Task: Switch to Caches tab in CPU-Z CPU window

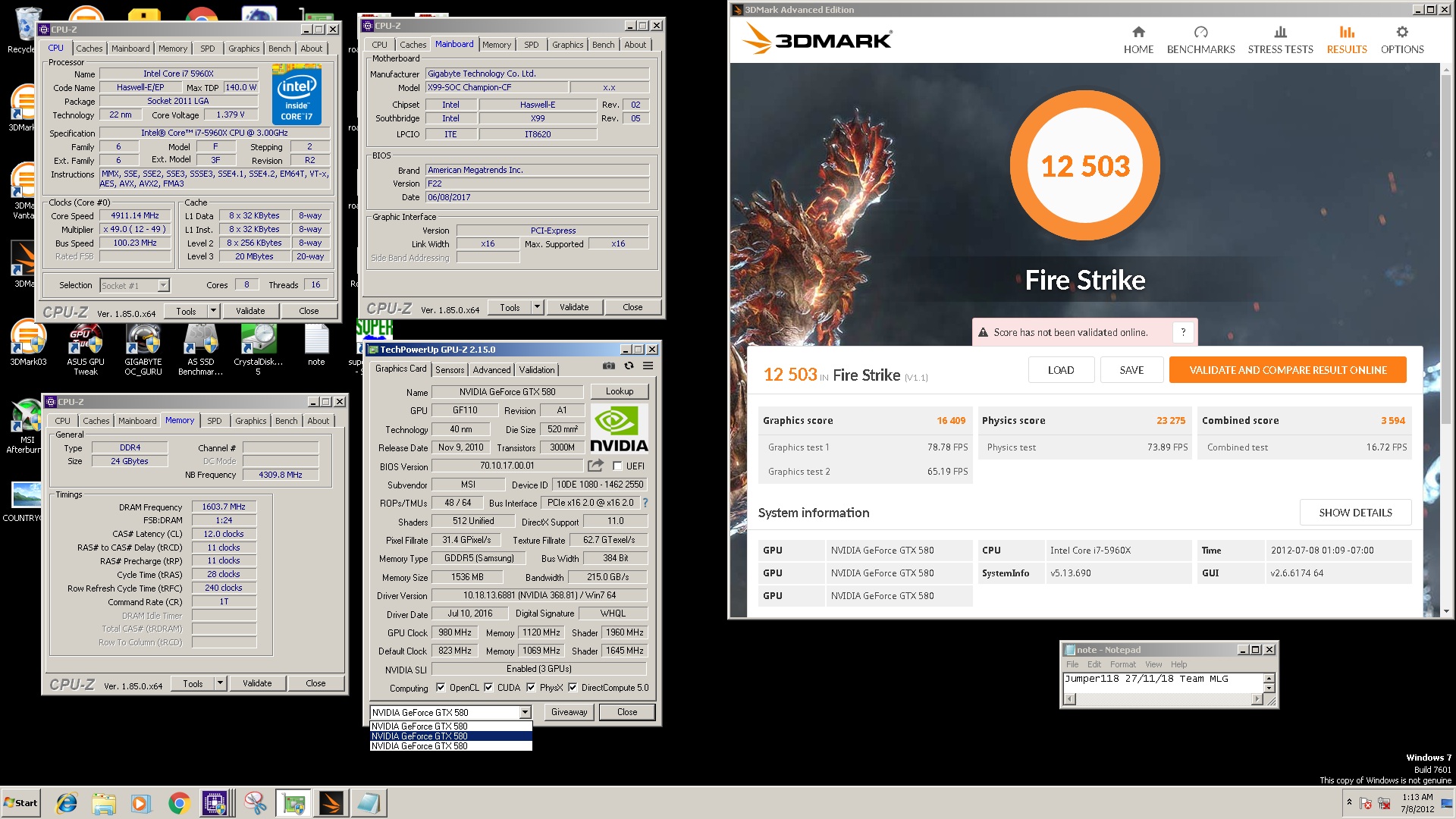Action: [x=89, y=49]
